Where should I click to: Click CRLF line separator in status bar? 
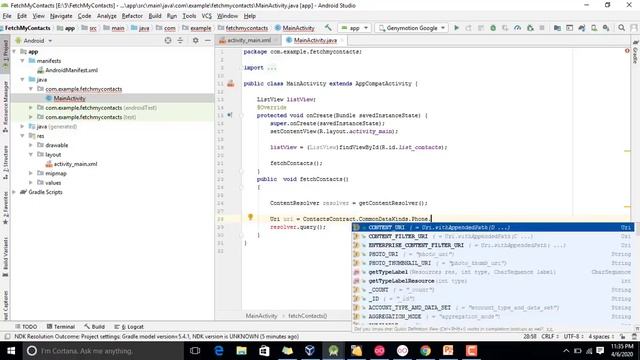pyautogui.click(x=550, y=336)
